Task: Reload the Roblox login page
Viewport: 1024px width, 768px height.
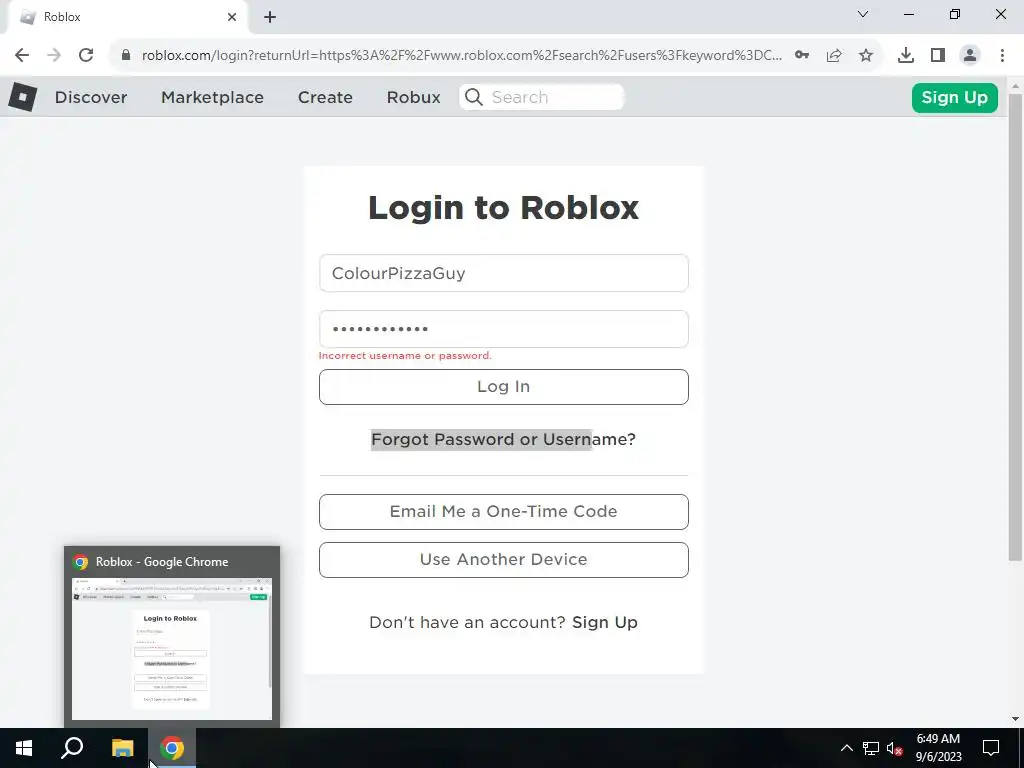Action: tap(86, 56)
